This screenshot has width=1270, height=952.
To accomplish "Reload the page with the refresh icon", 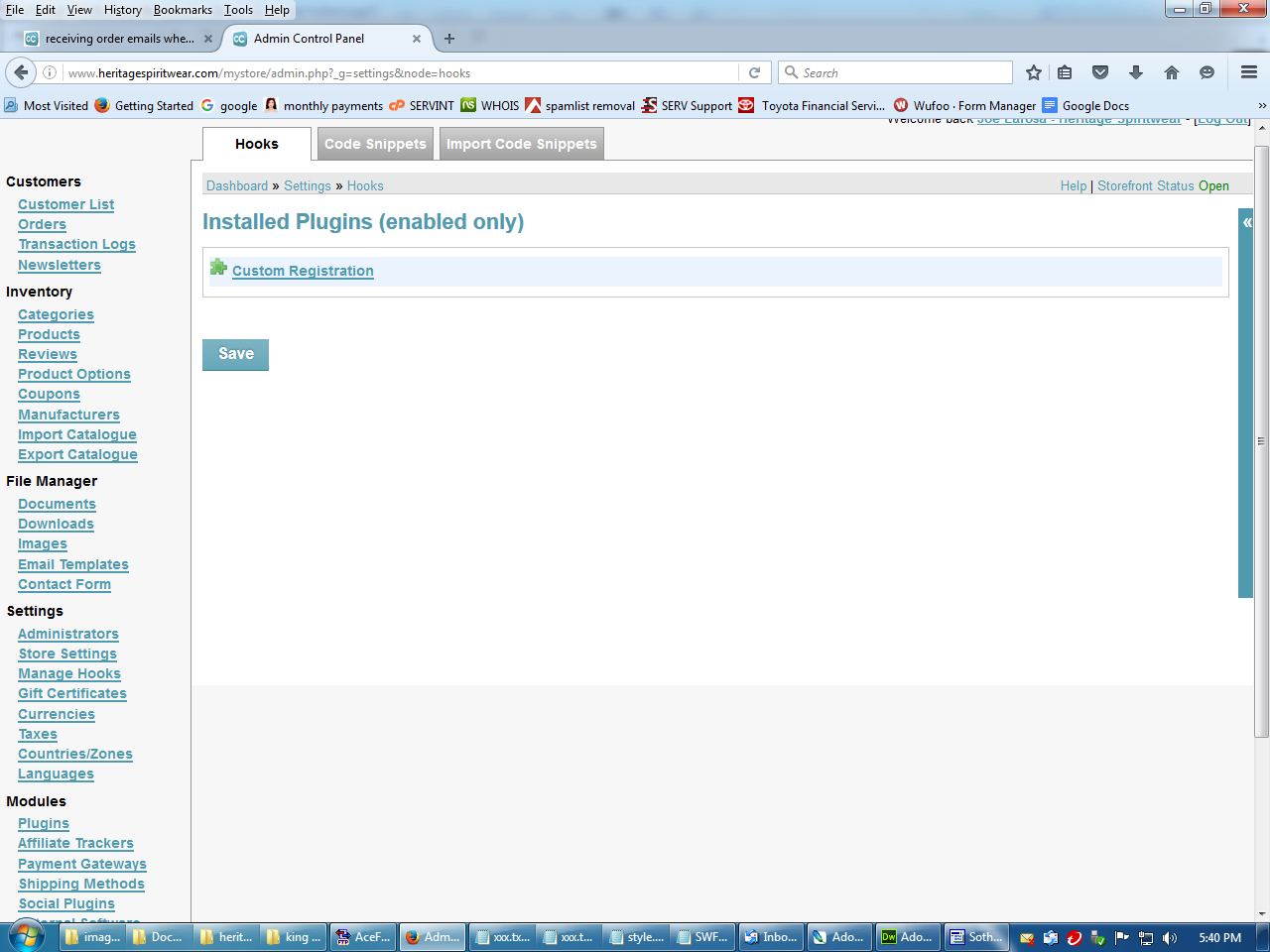I will (x=754, y=72).
